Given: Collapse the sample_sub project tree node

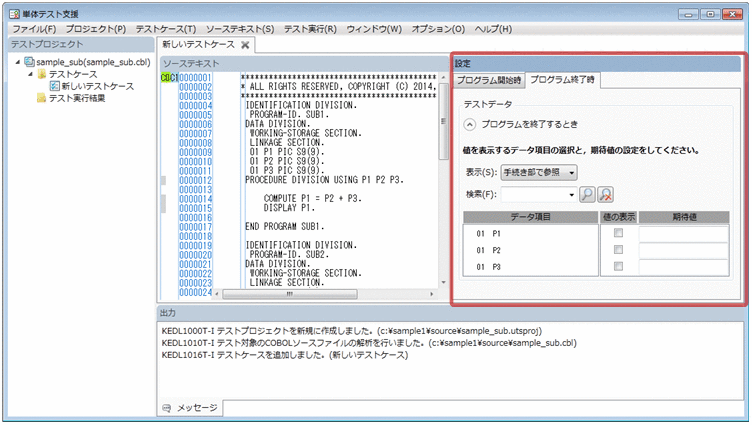Looking at the screenshot, I should 18,62.
